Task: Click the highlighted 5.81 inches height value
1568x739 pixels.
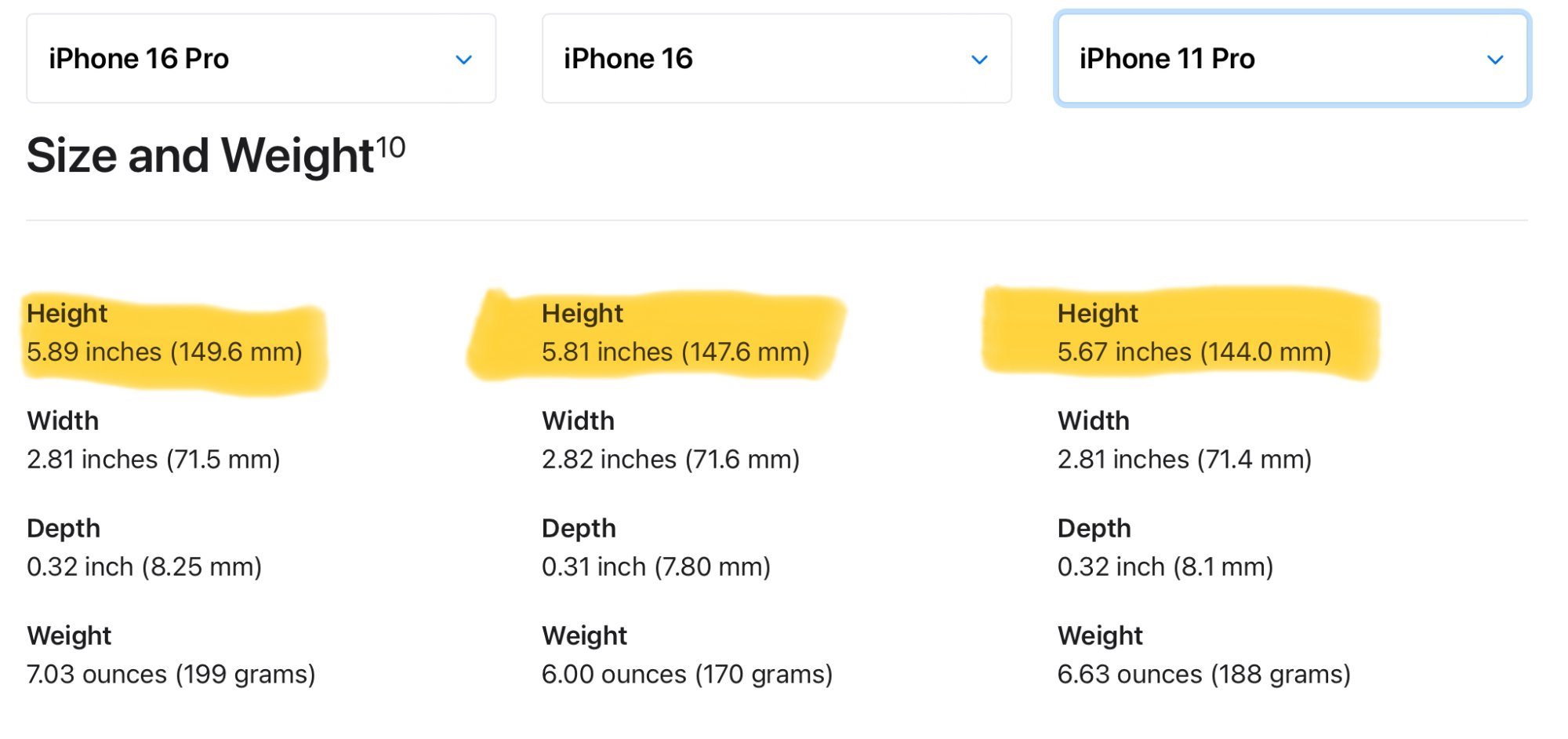Action: tap(675, 352)
